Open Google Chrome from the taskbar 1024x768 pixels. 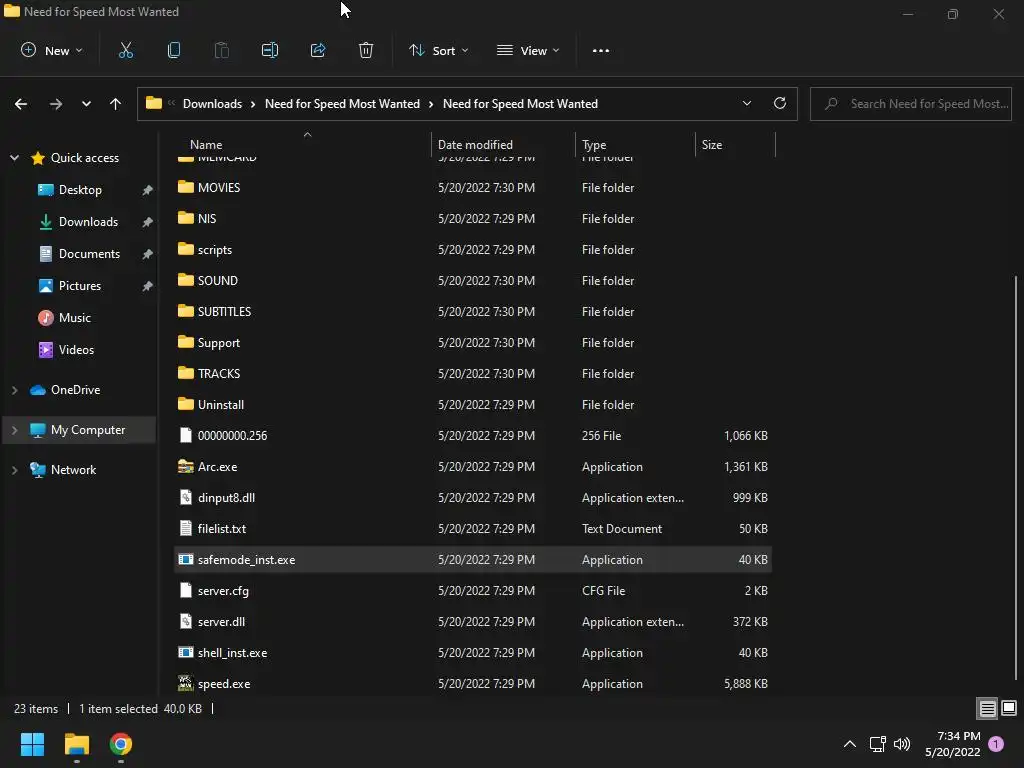[121, 744]
